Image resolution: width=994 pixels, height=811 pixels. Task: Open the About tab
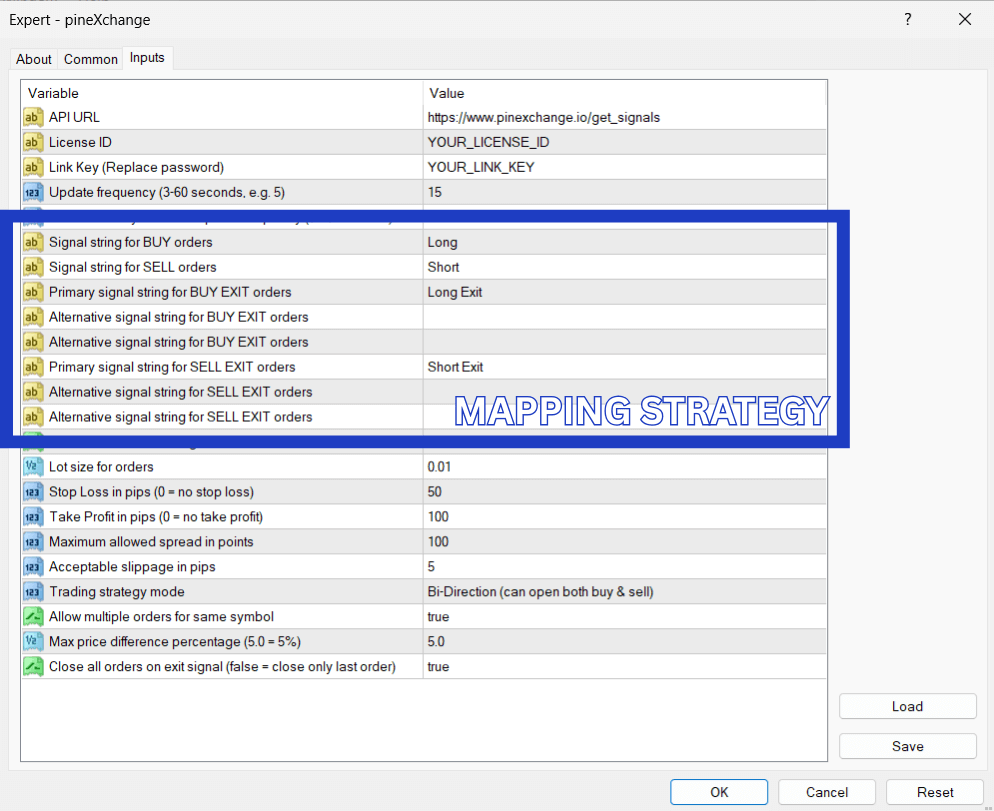pyautogui.click(x=34, y=59)
